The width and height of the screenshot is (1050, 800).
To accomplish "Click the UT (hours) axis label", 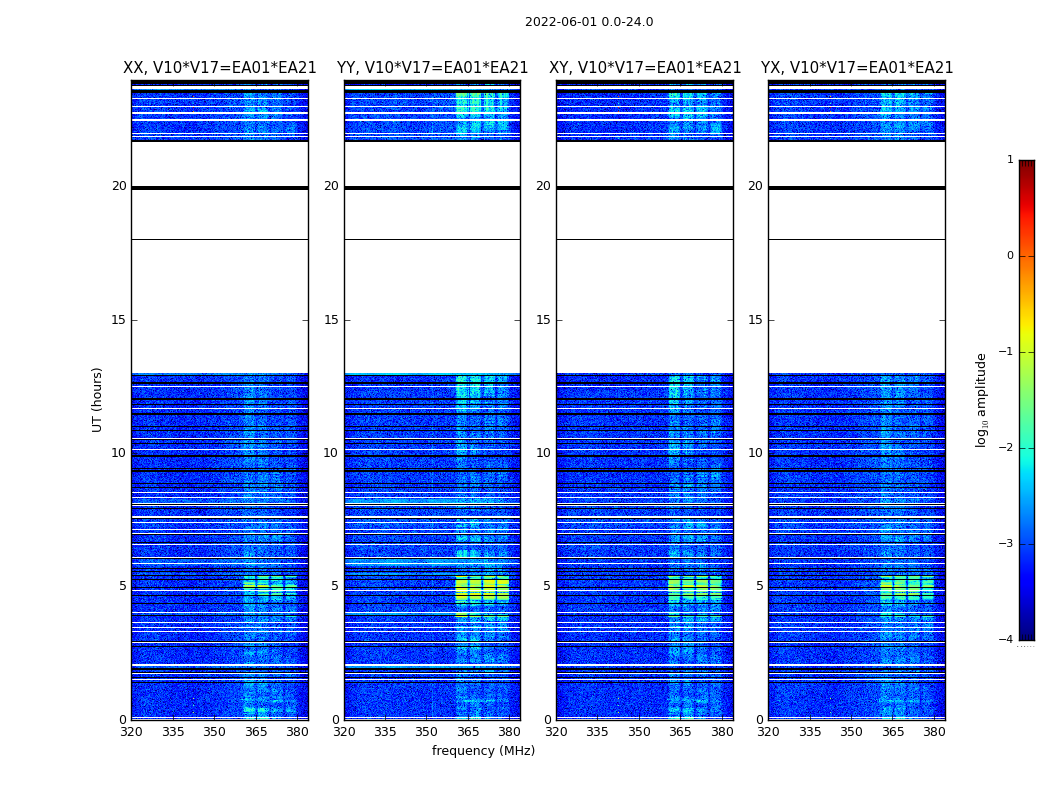I will click(x=97, y=400).
